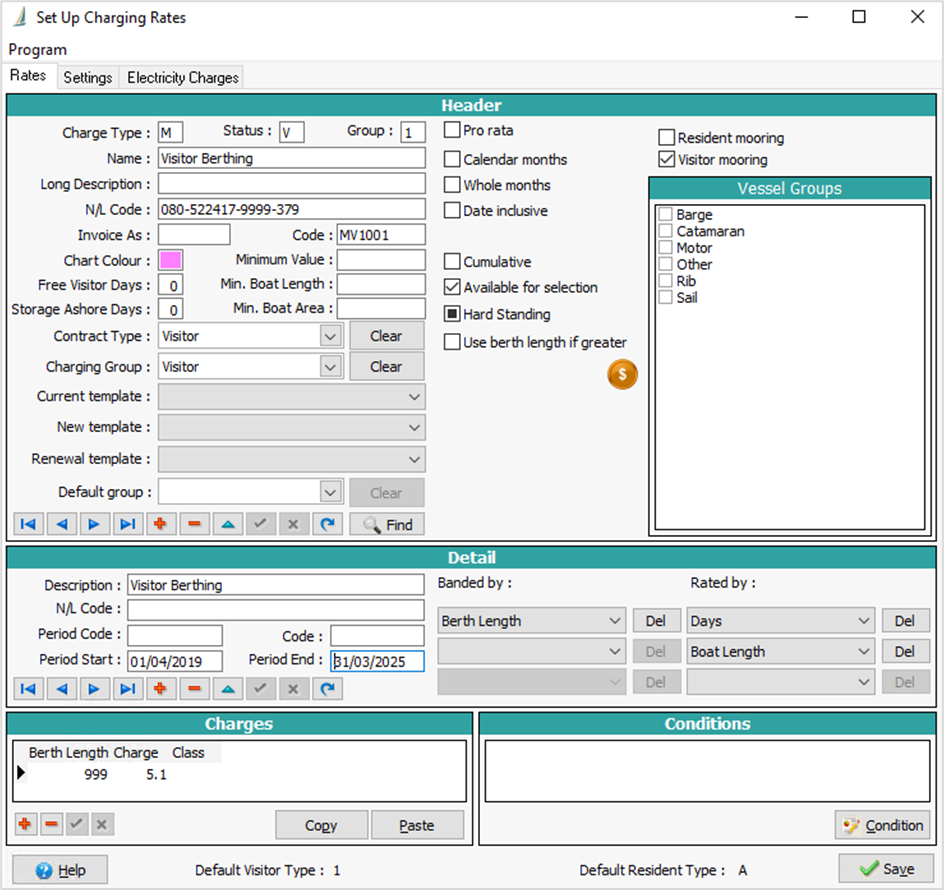Delete record using Header minus icon
This screenshot has height=890, width=944.
pyautogui.click(x=193, y=524)
